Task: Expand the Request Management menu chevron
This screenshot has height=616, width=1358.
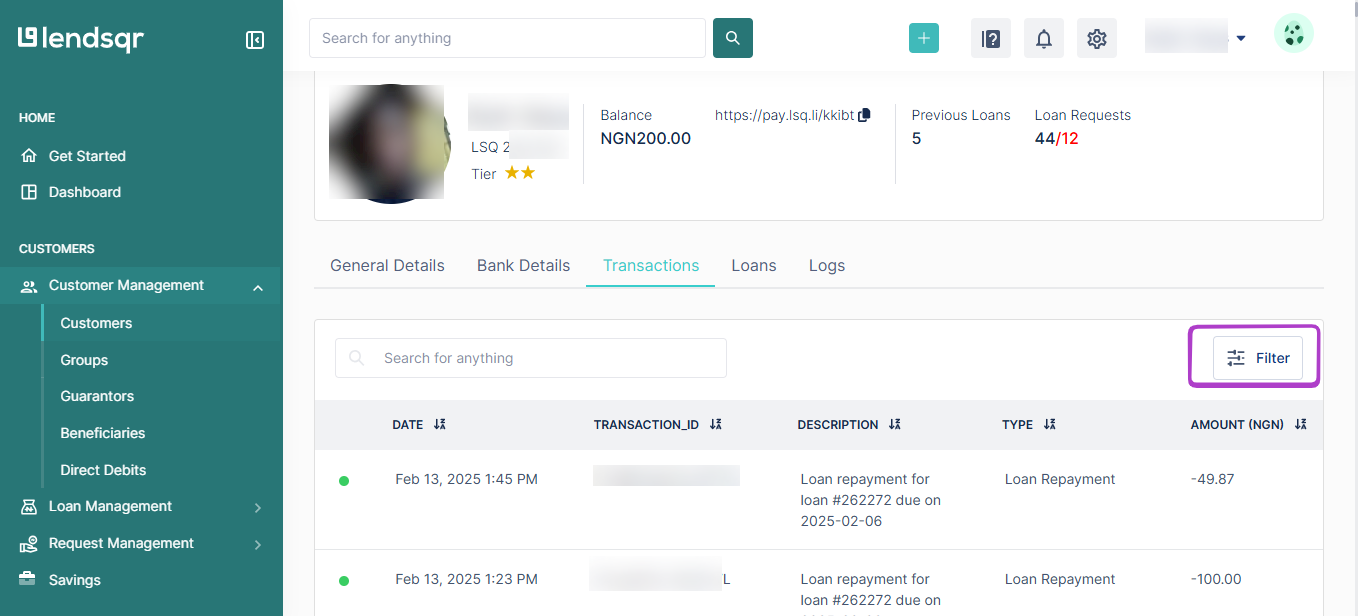Action: 258,545
